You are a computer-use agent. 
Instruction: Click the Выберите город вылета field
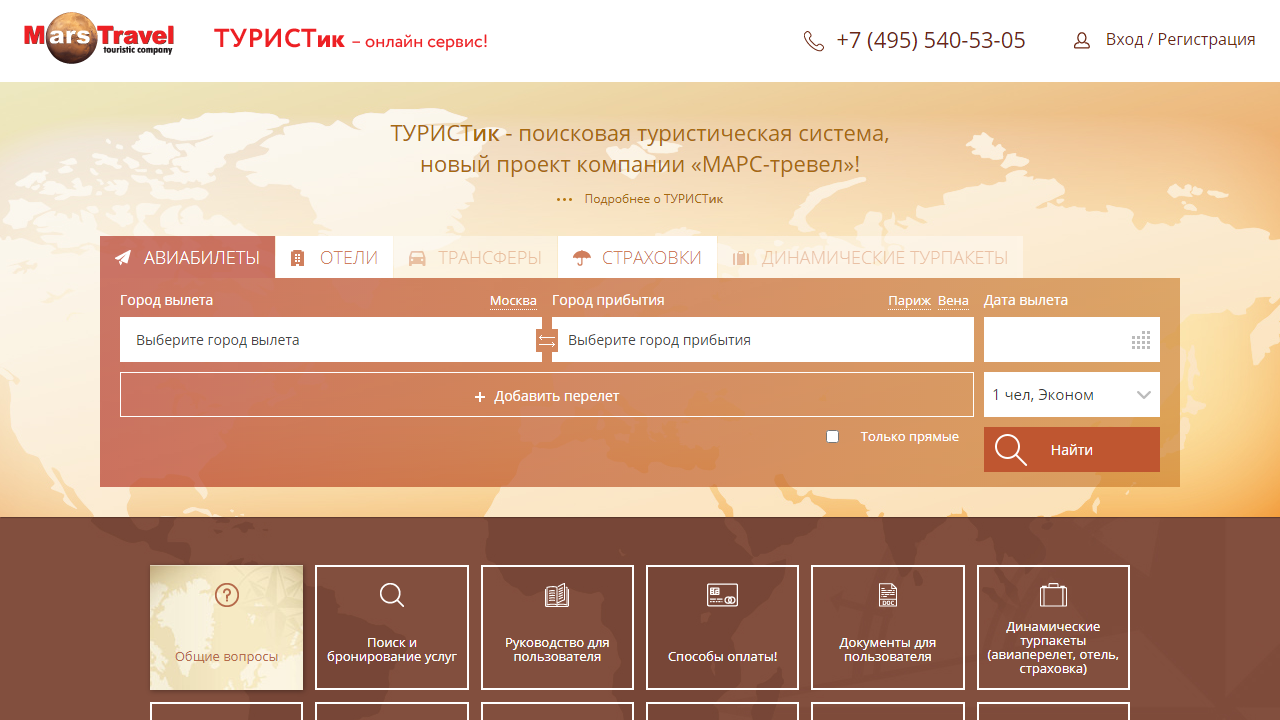coord(328,340)
